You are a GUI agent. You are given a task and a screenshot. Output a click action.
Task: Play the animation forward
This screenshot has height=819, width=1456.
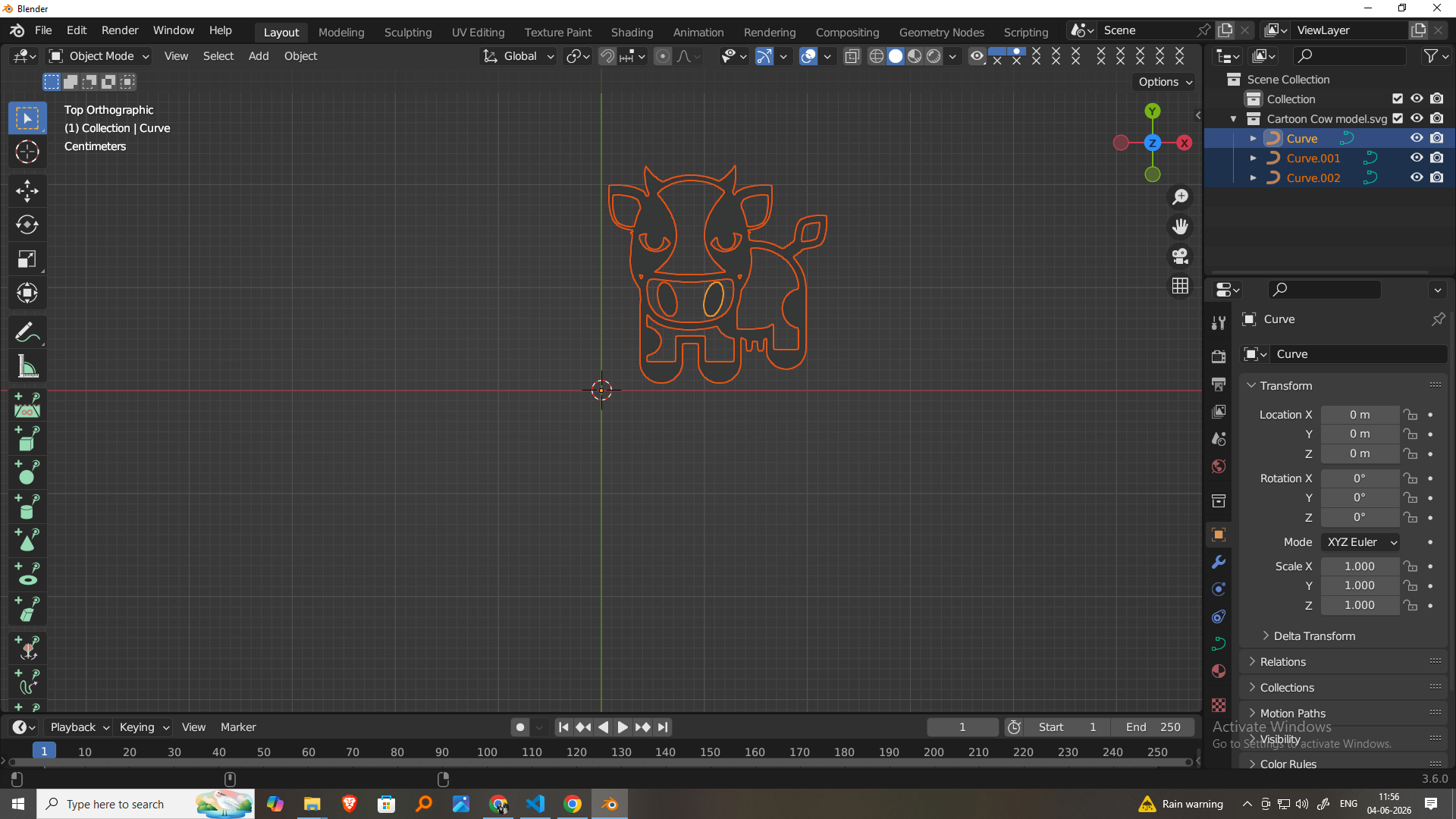[x=623, y=727]
